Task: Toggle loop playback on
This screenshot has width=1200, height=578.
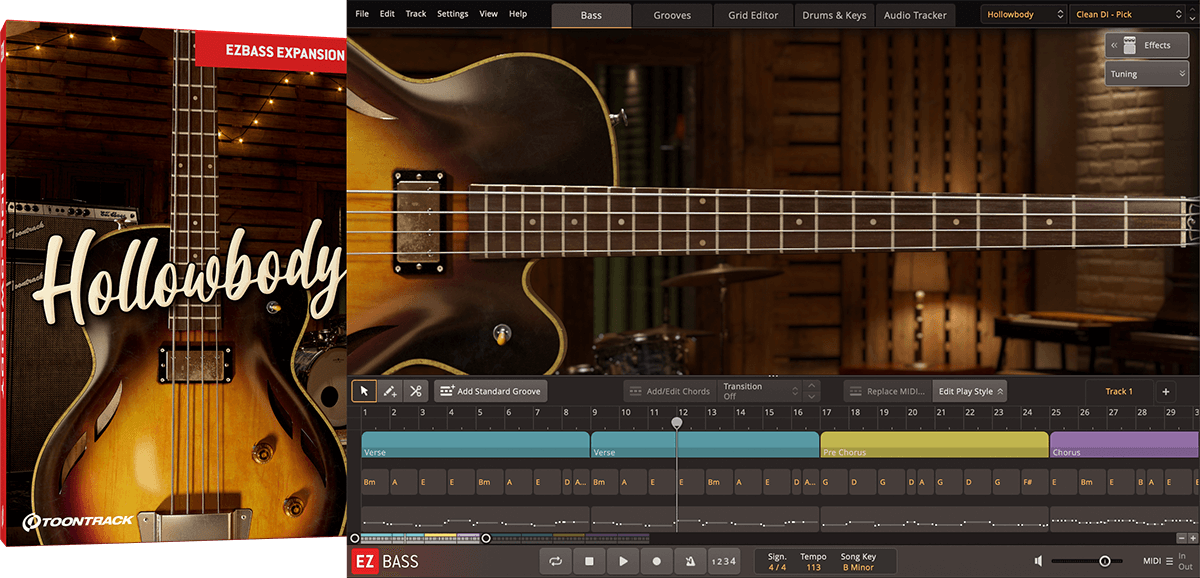Action: [x=555, y=562]
